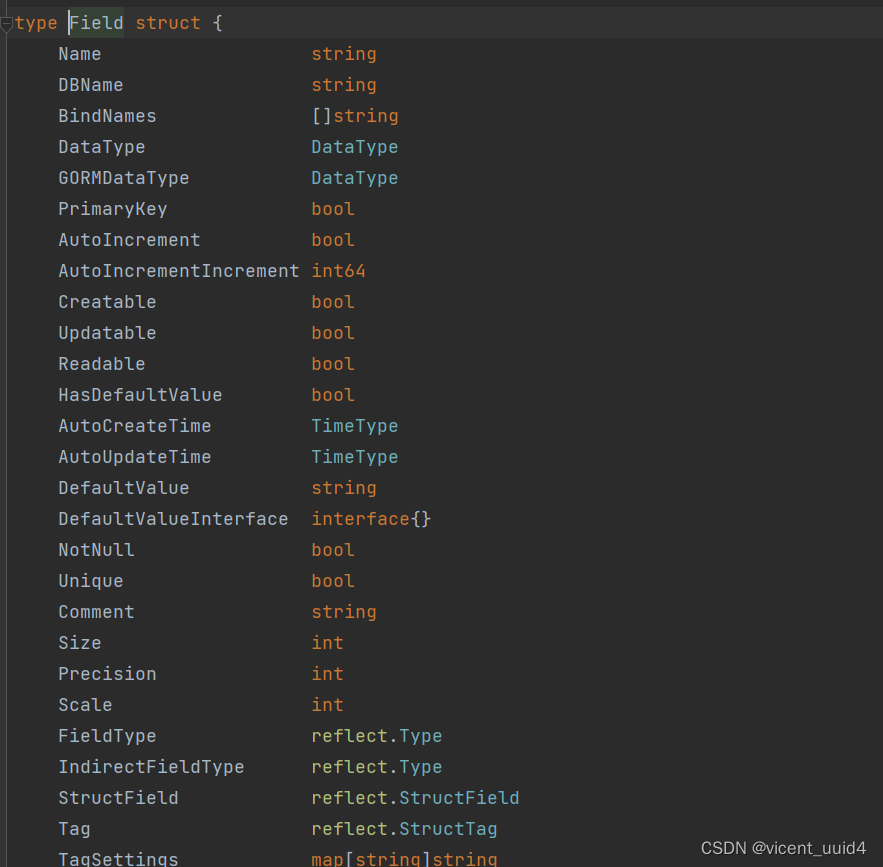Go to TimeType on AutoCreateTime row
883x867 pixels.
pos(355,426)
